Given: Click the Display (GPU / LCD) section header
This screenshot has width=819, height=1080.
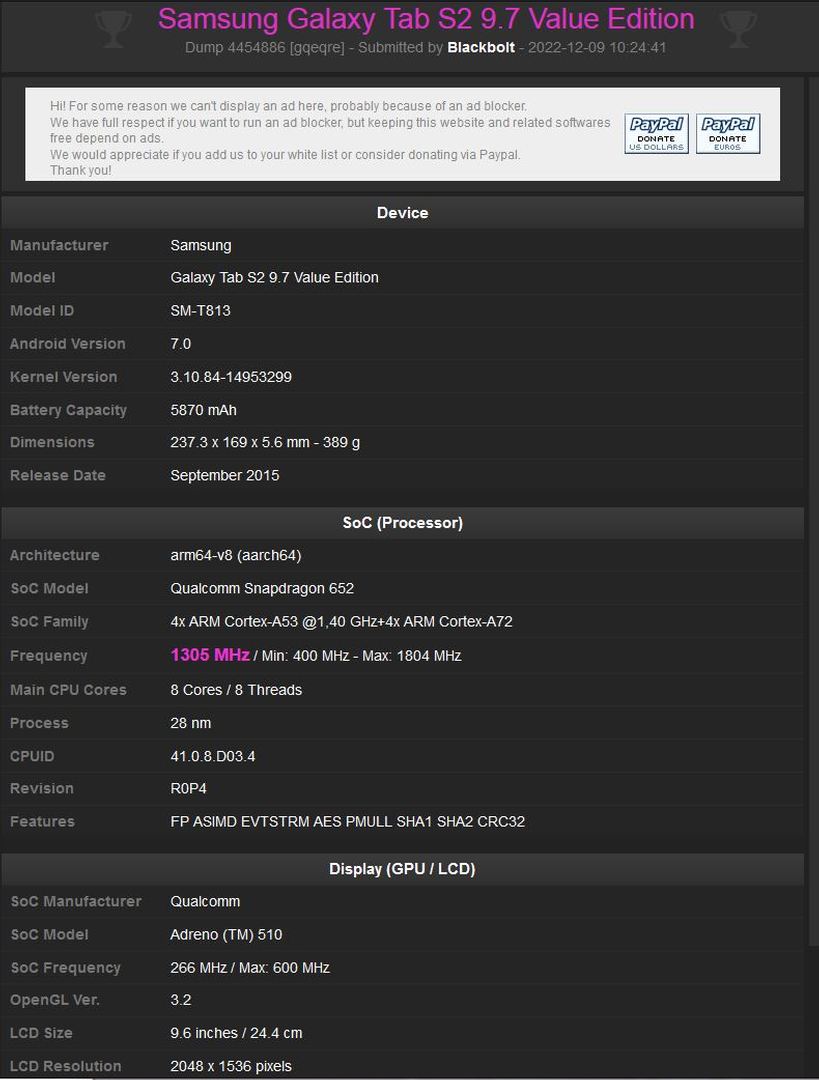Looking at the screenshot, I should pos(402,869).
